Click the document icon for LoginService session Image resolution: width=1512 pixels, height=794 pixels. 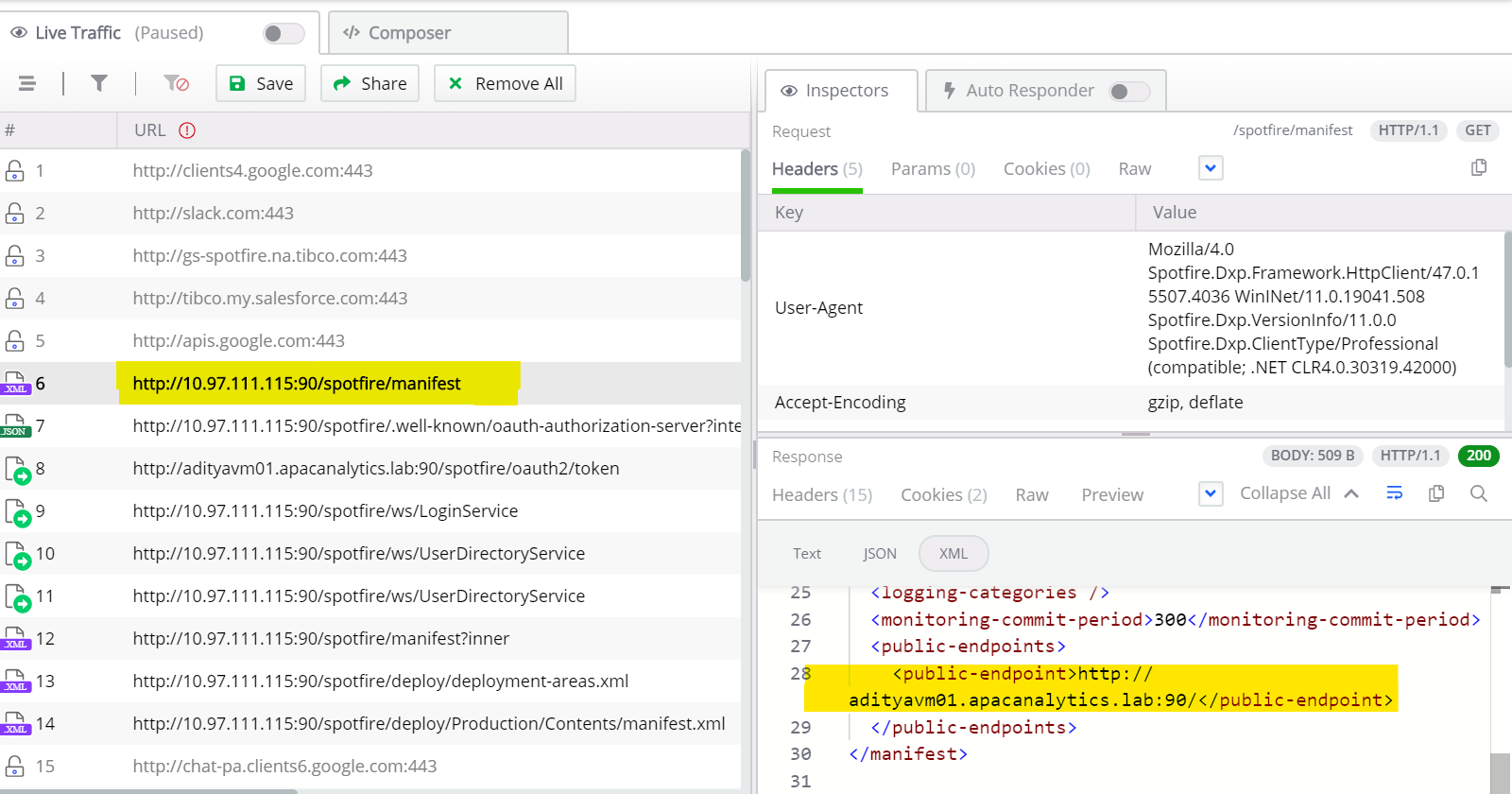click(17, 511)
